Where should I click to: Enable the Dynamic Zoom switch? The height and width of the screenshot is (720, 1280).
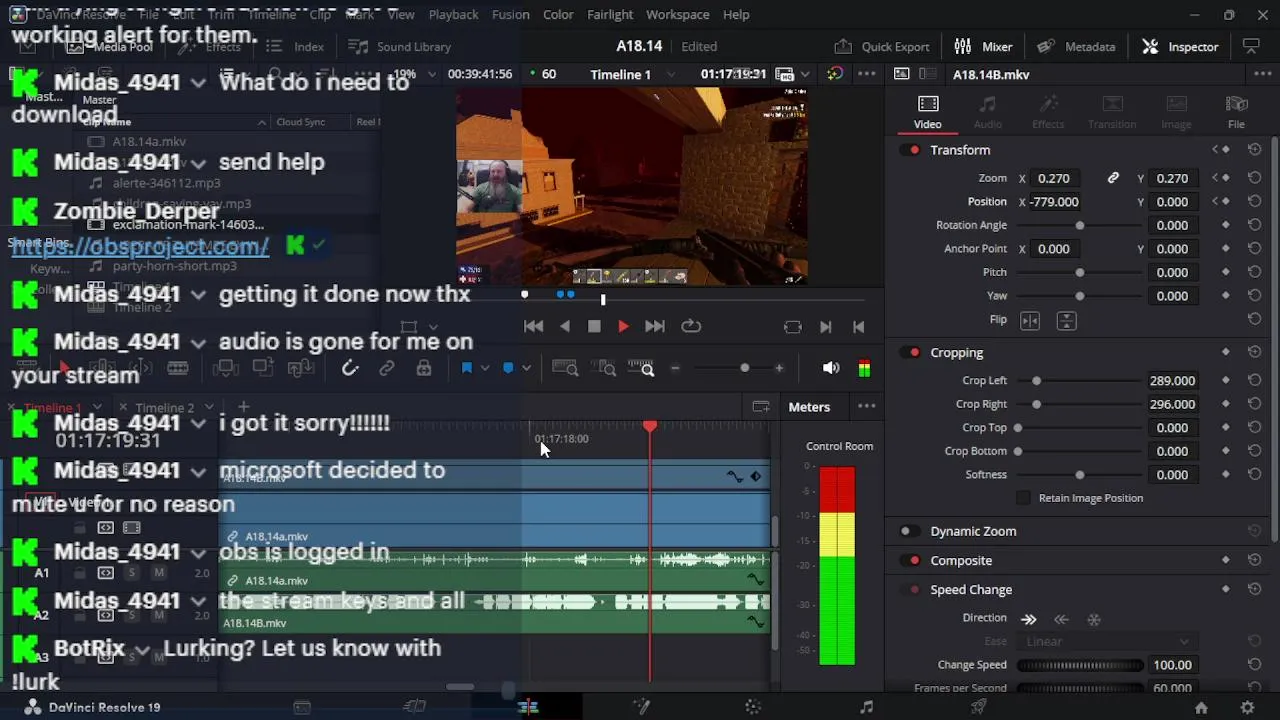point(910,532)
